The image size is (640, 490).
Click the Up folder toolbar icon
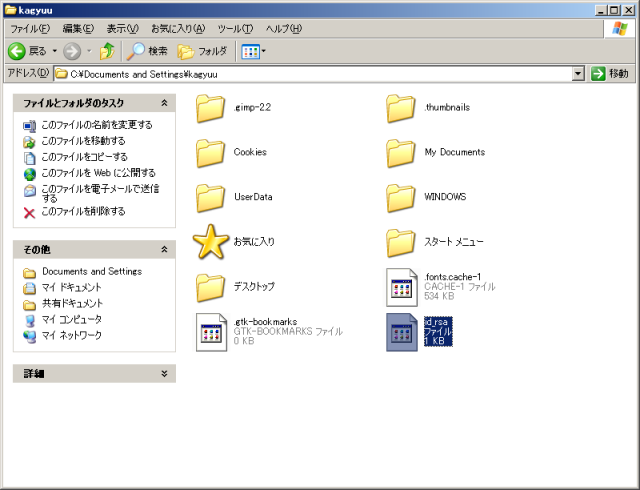click(x=107, y=51)
